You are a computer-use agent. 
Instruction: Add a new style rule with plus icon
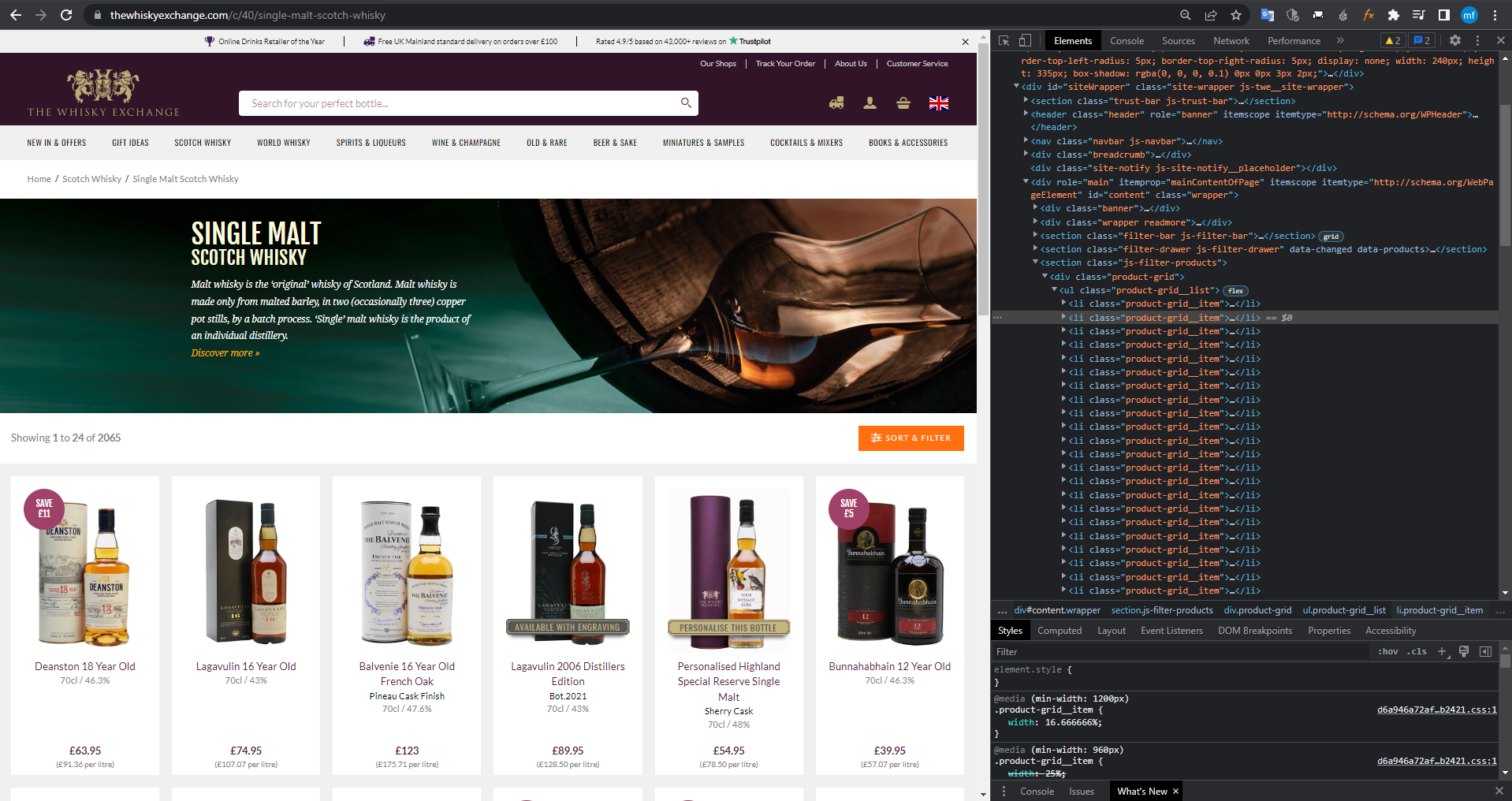pos(1441,651)
